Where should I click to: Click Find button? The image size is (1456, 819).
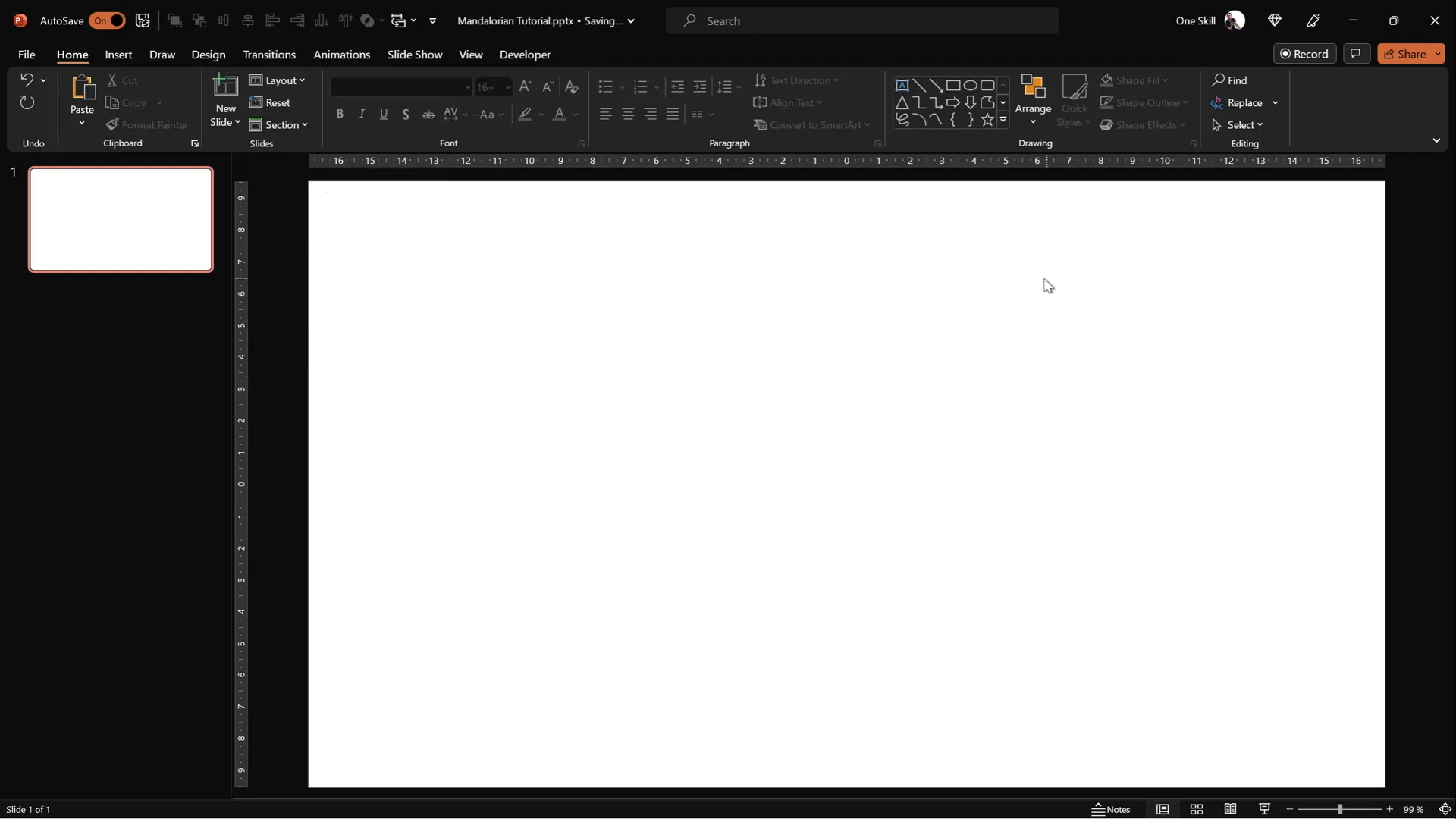[x=1229, y=80]
